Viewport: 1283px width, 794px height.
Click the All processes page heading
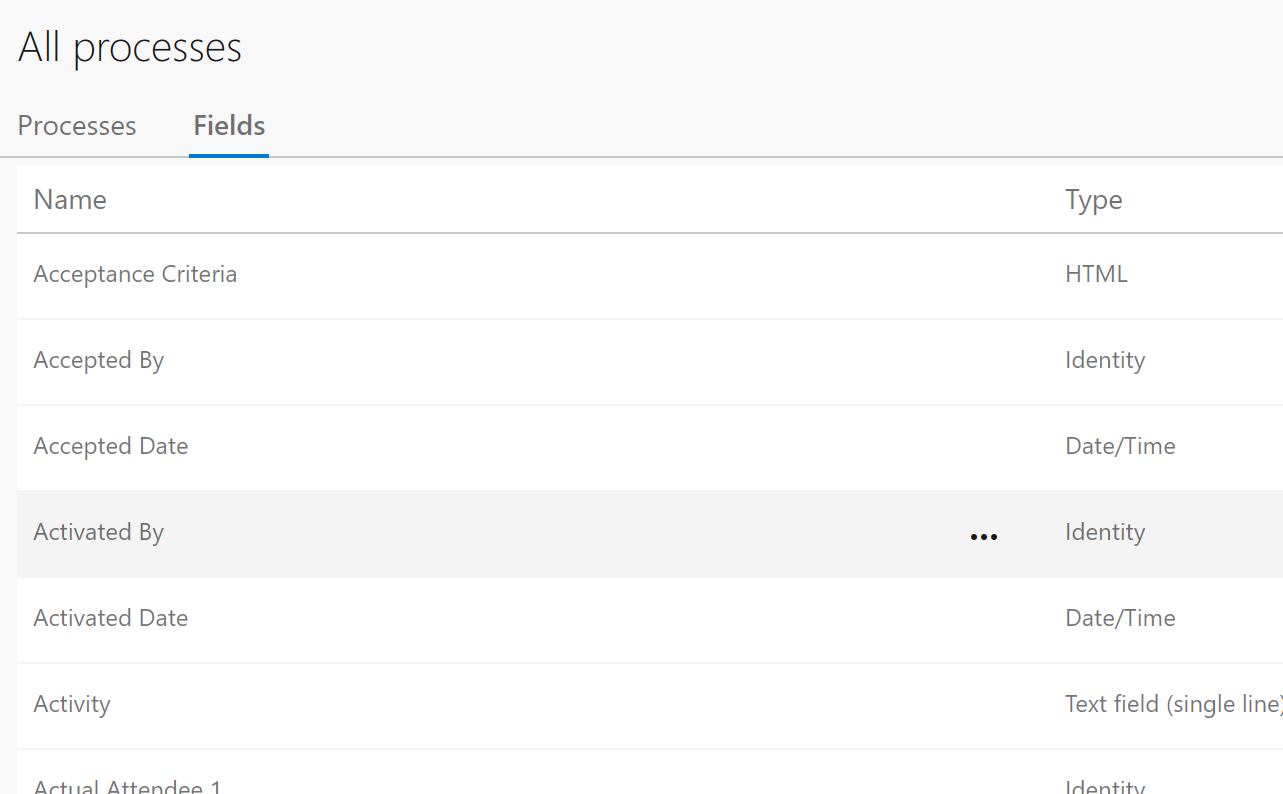pos(130,48)
